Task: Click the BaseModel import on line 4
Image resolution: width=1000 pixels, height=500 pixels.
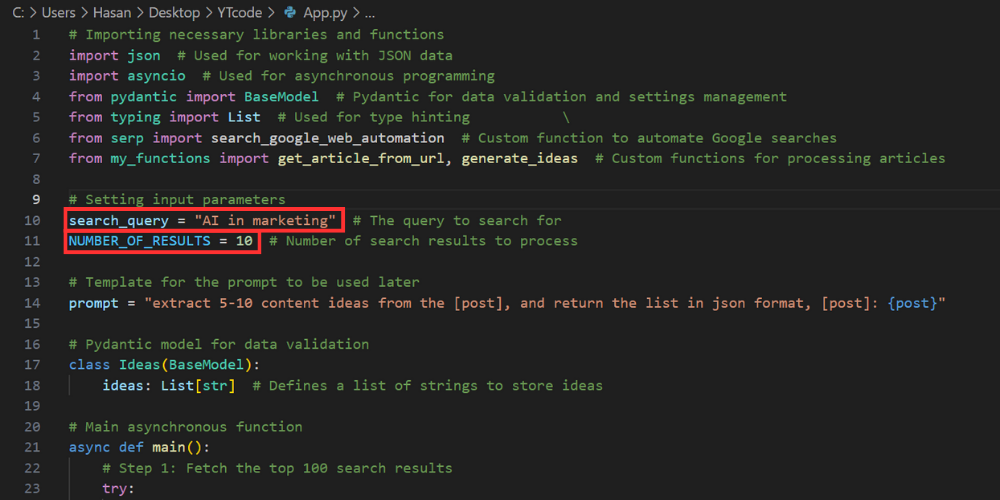Action: pos(281,97)
